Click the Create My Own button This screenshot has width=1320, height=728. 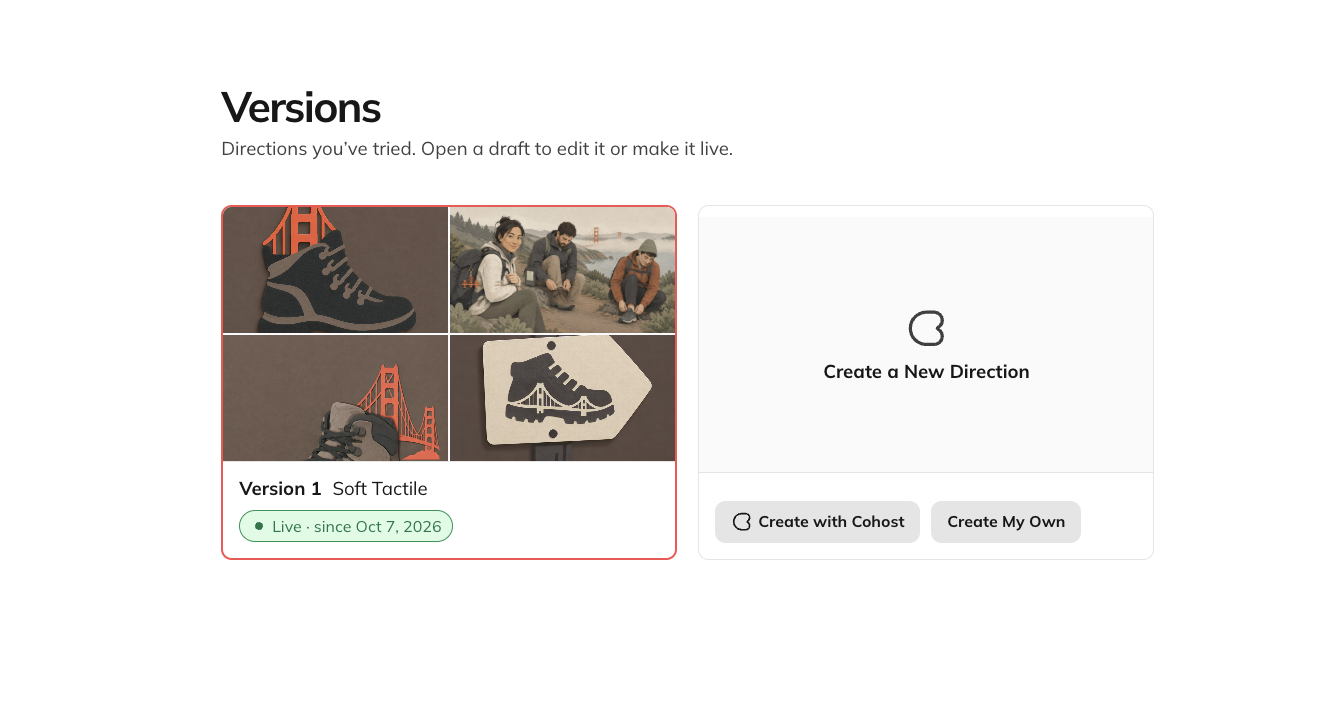[1006, 522]
